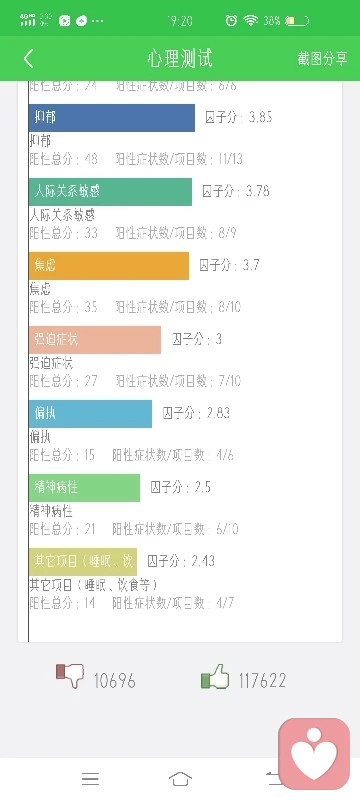Open the recent apps menu icon
The width and height of the screenshot is (360, 800).
point(90,779)
